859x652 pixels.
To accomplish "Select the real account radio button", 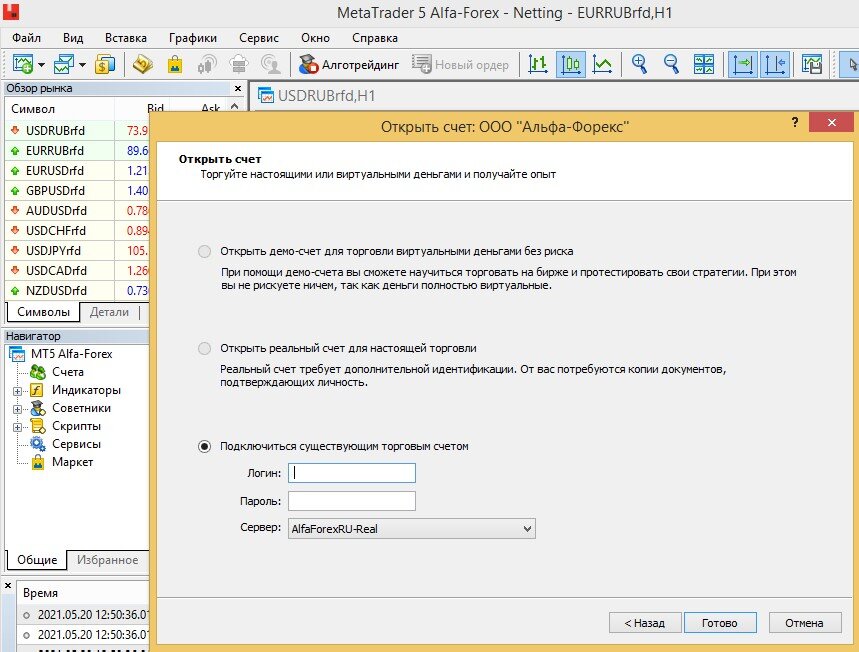I will click(204, 348).
